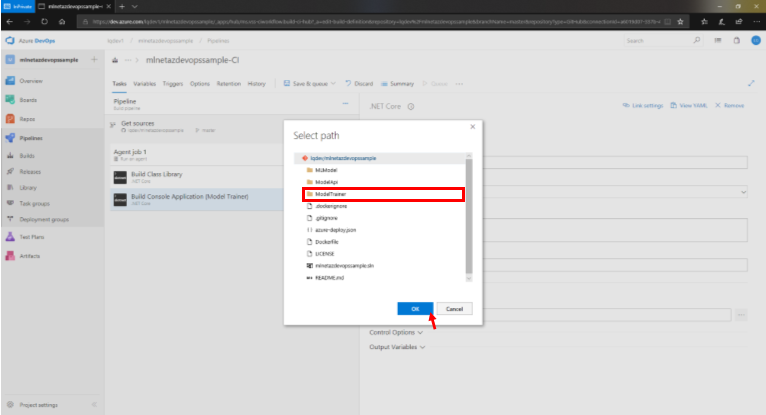Click the file list scrollbar in the dialog
Image resolution: width=766 pixels, height=415 pixels.
(x=469, y=210)
